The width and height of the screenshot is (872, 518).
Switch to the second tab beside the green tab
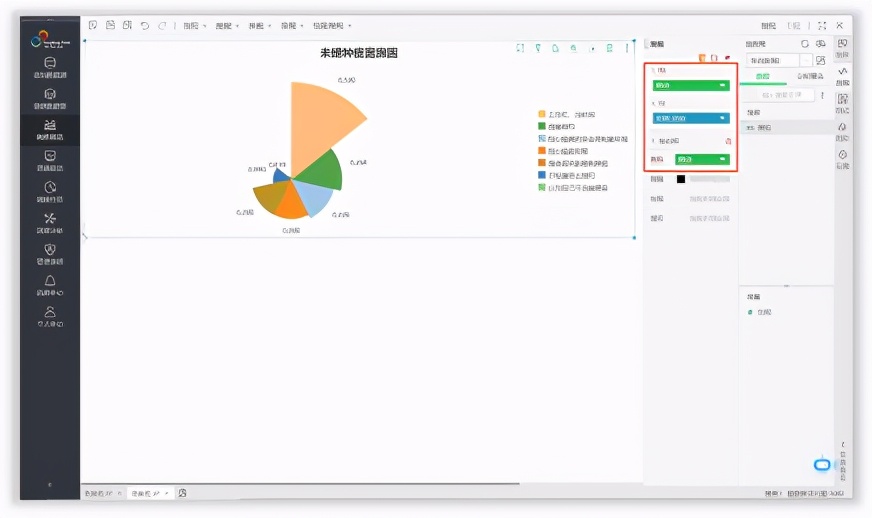tap(810, 76)
